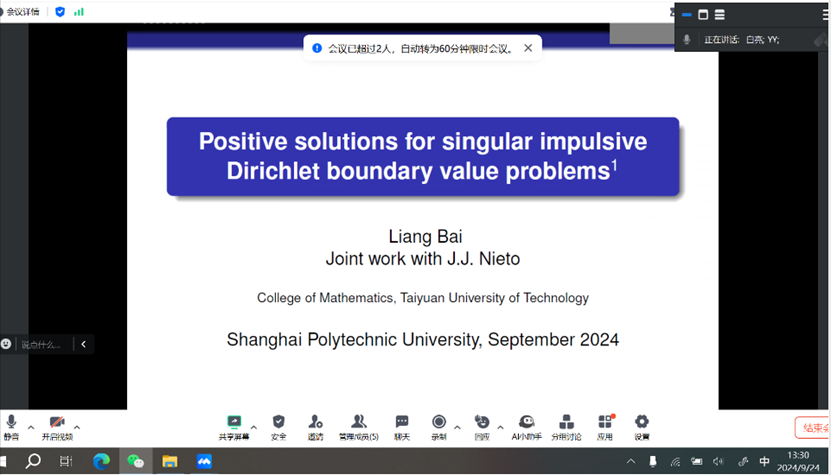This screenshot has width=831, height=475.
Task: Open the Chat (聊天) panel
Action: 402,424
